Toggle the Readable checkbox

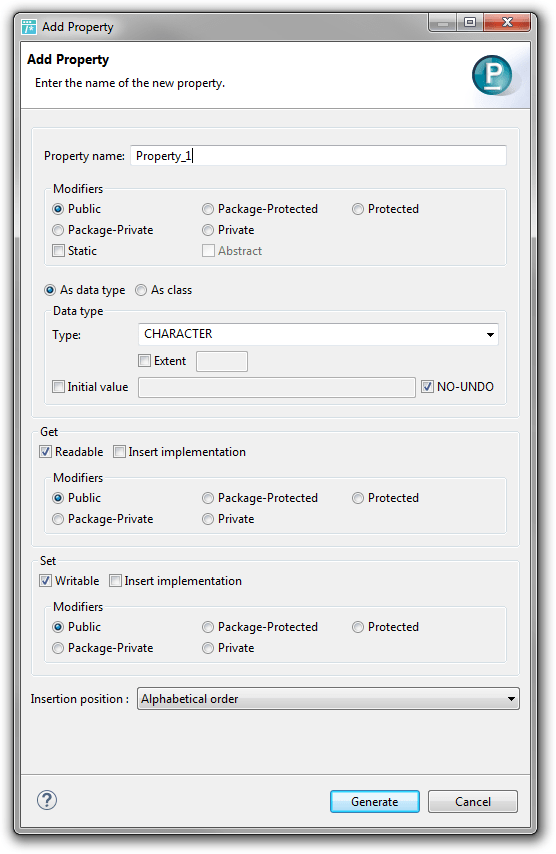pos(46,452)
